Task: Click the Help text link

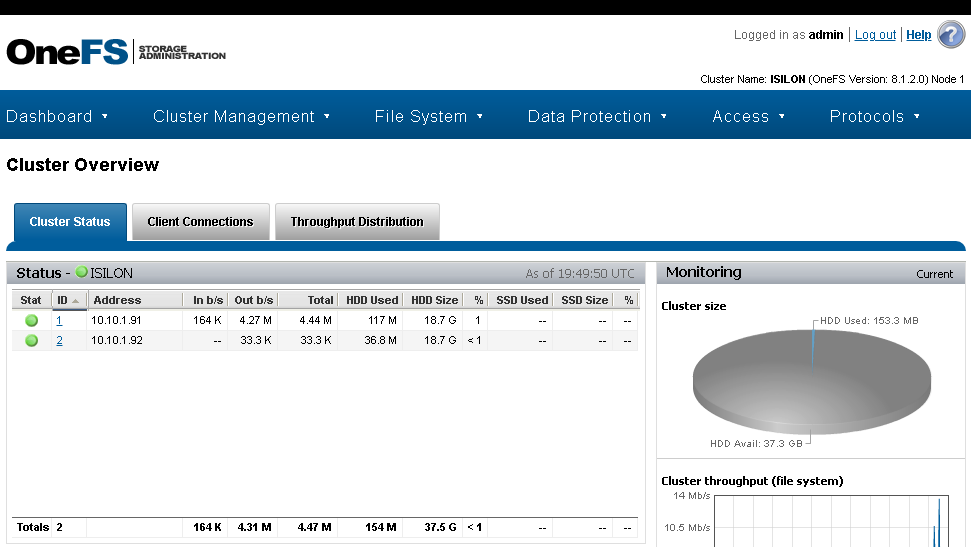Action: 918,35
